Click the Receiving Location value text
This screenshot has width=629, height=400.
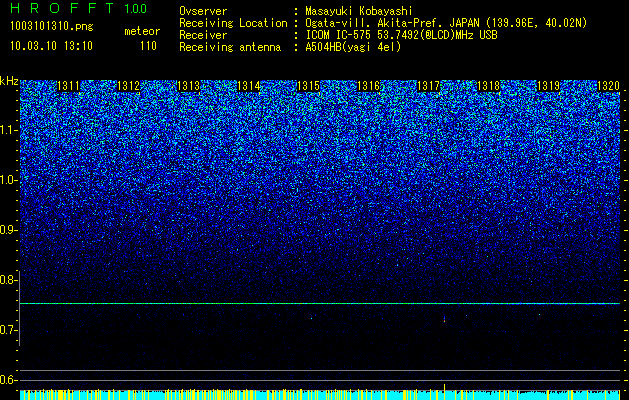click(446, 23)
